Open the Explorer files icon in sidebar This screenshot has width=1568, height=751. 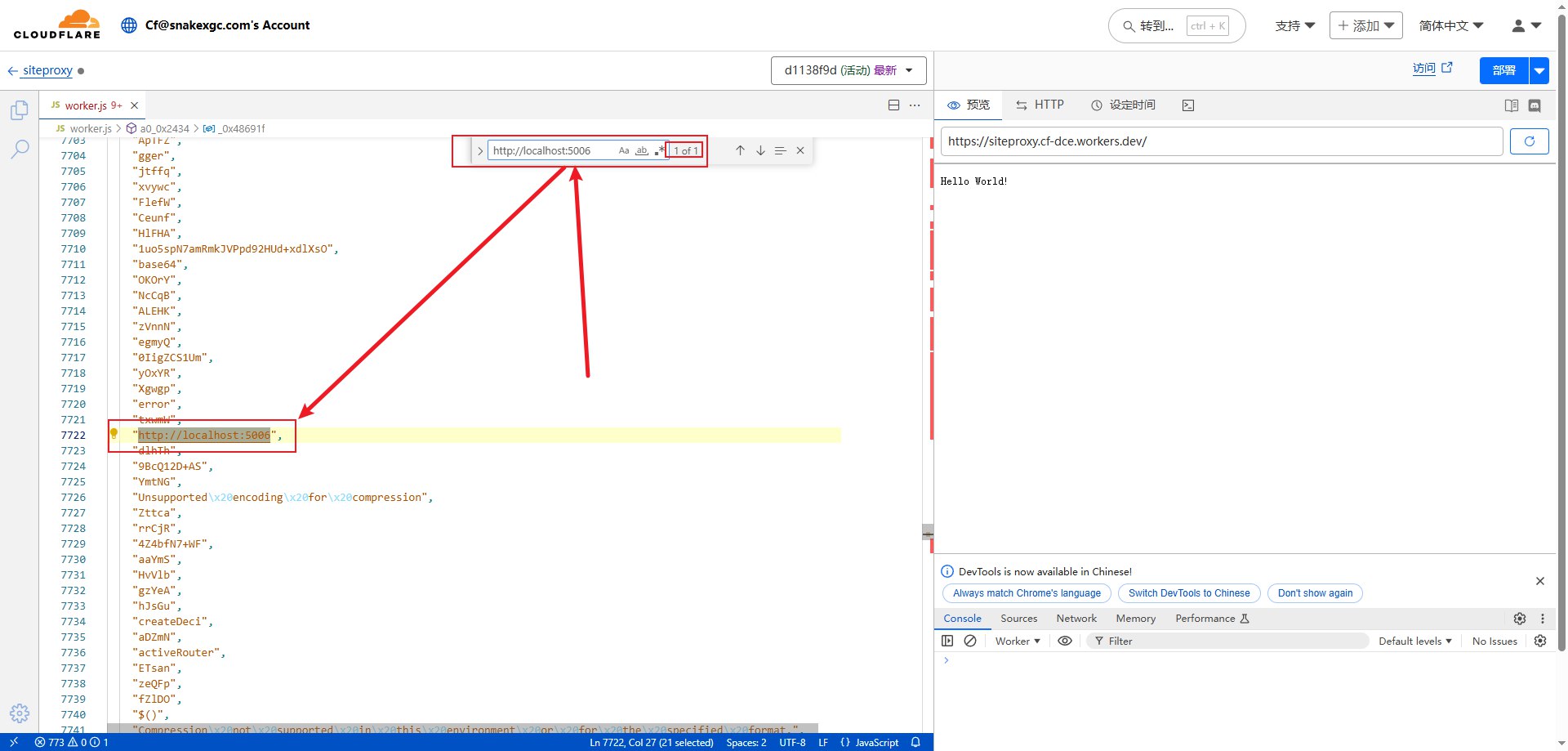point(20,110)
